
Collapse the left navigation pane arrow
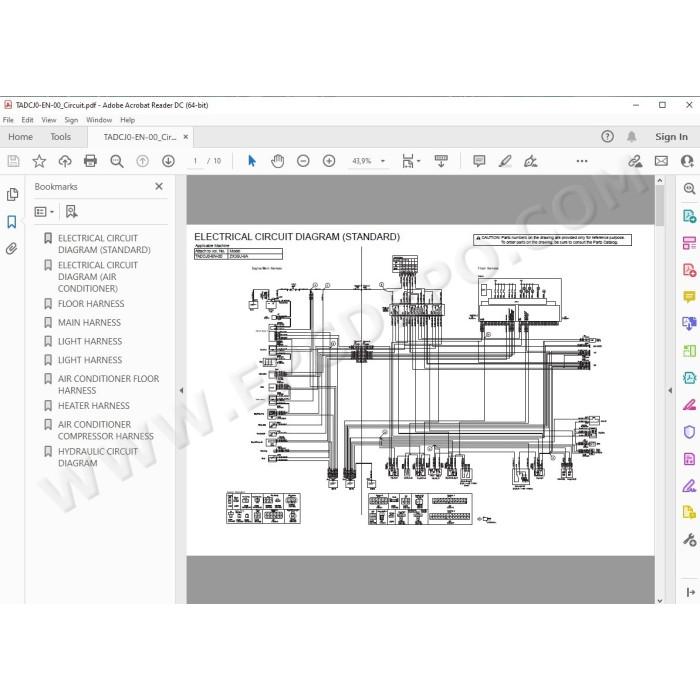181,390
